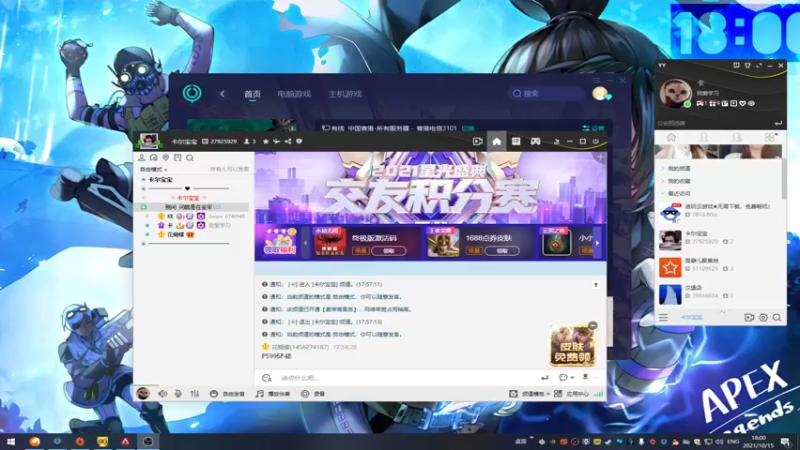Click the 播放伴奏 music accompaniment button
This screenshot has width=800, height=450.
273,393
